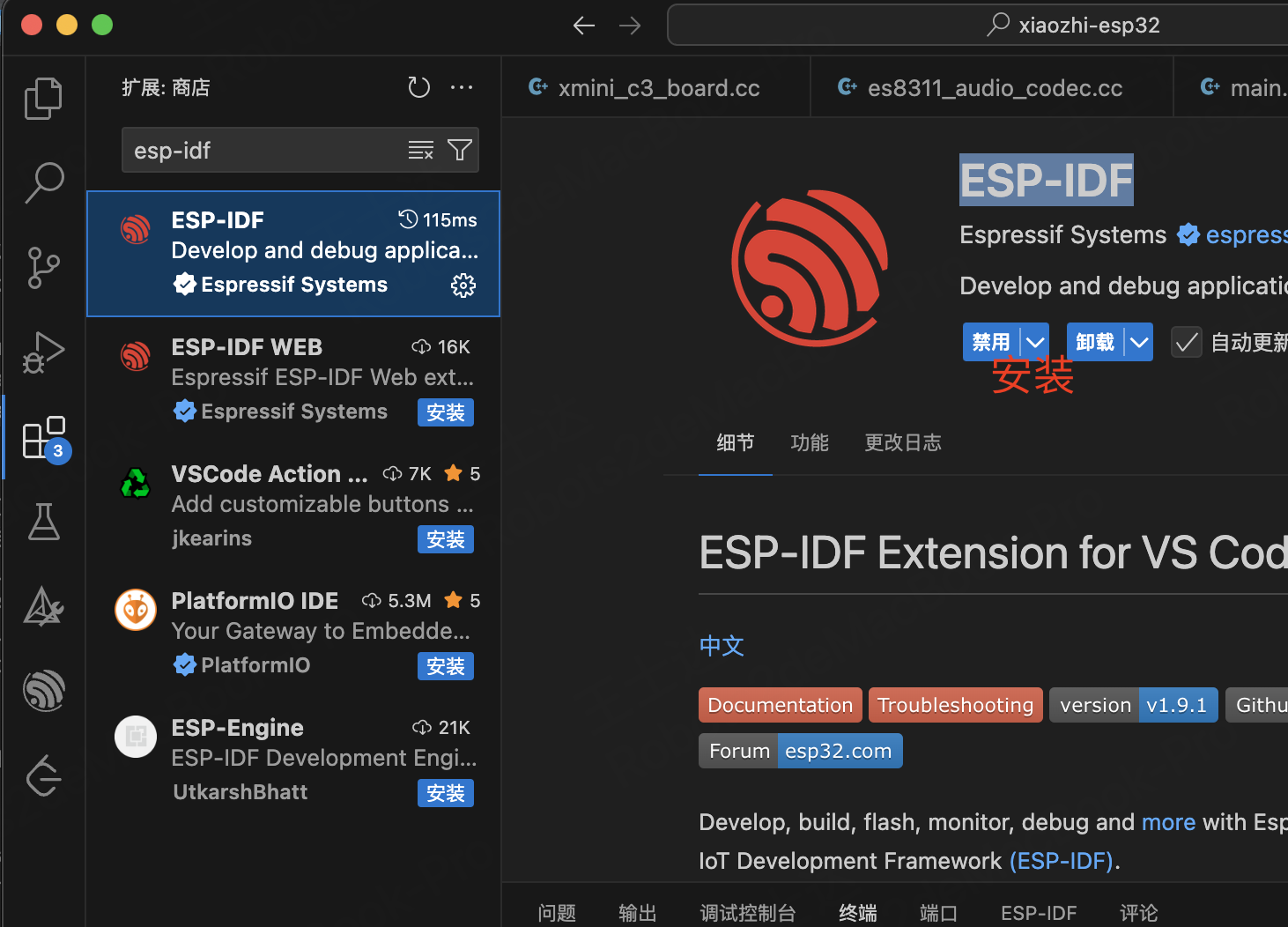Go forward with navigation arrow
The width and height of the screenshot is (1288, 927).
[630, 25]
